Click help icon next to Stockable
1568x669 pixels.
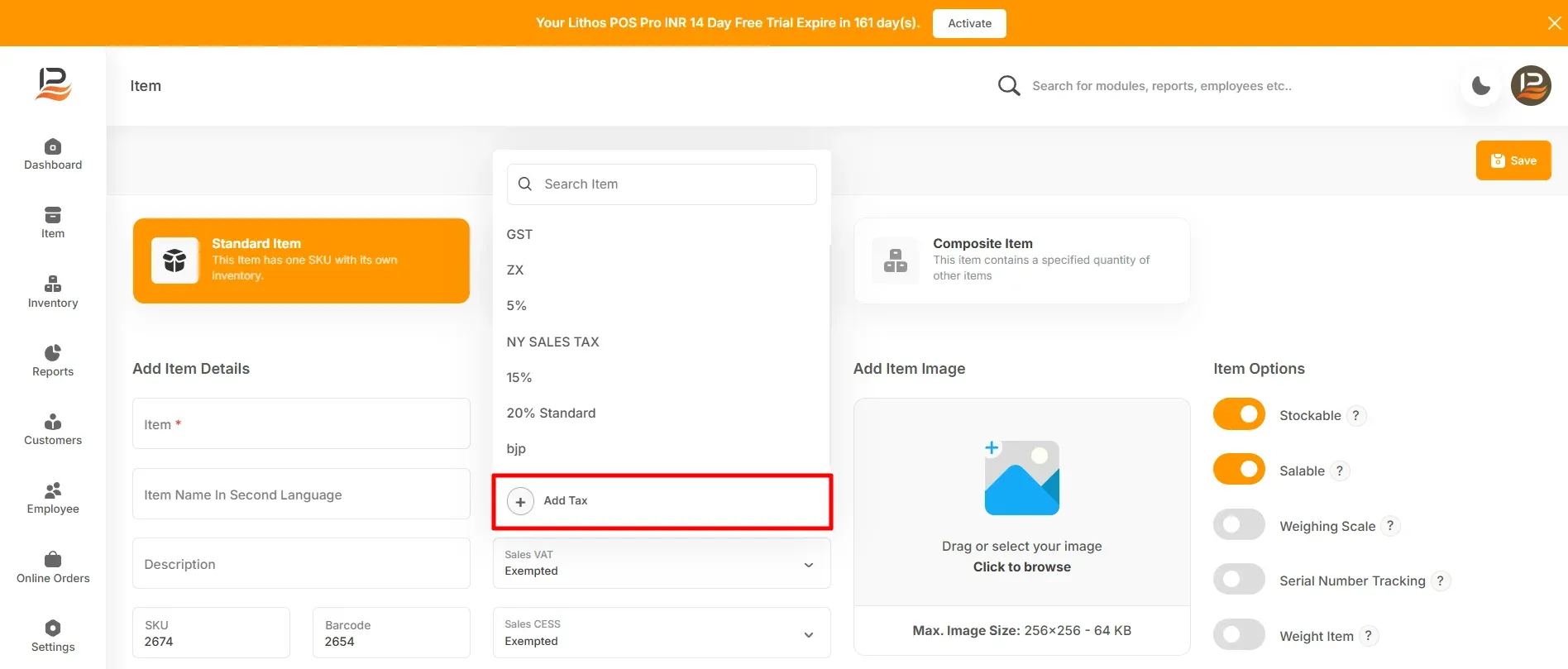tap(1355, 415)
